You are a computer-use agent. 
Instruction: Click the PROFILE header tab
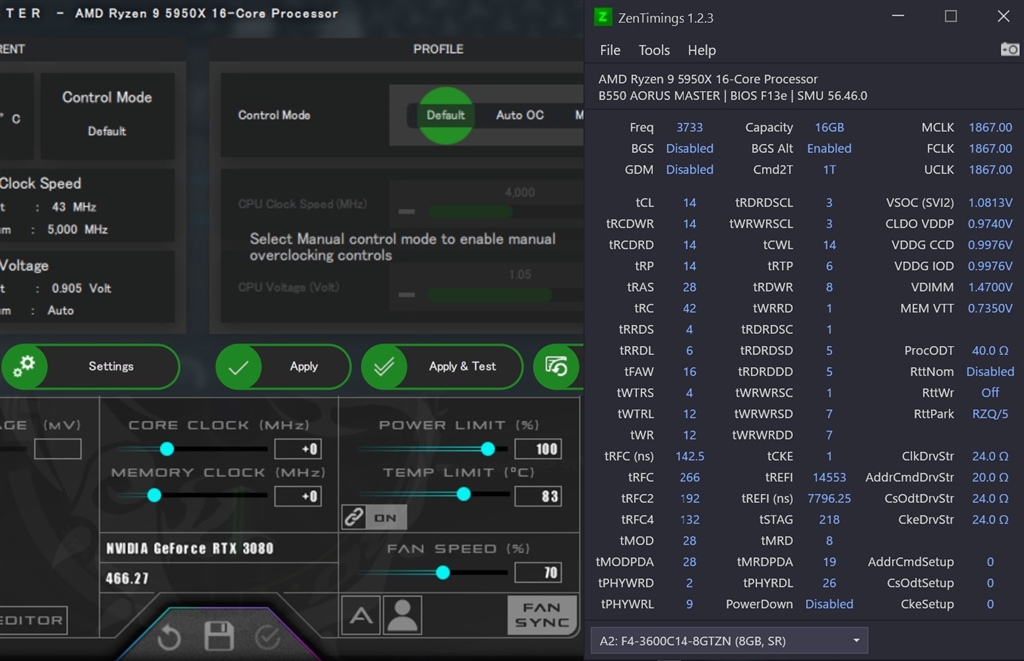click(x=438, y=49)
